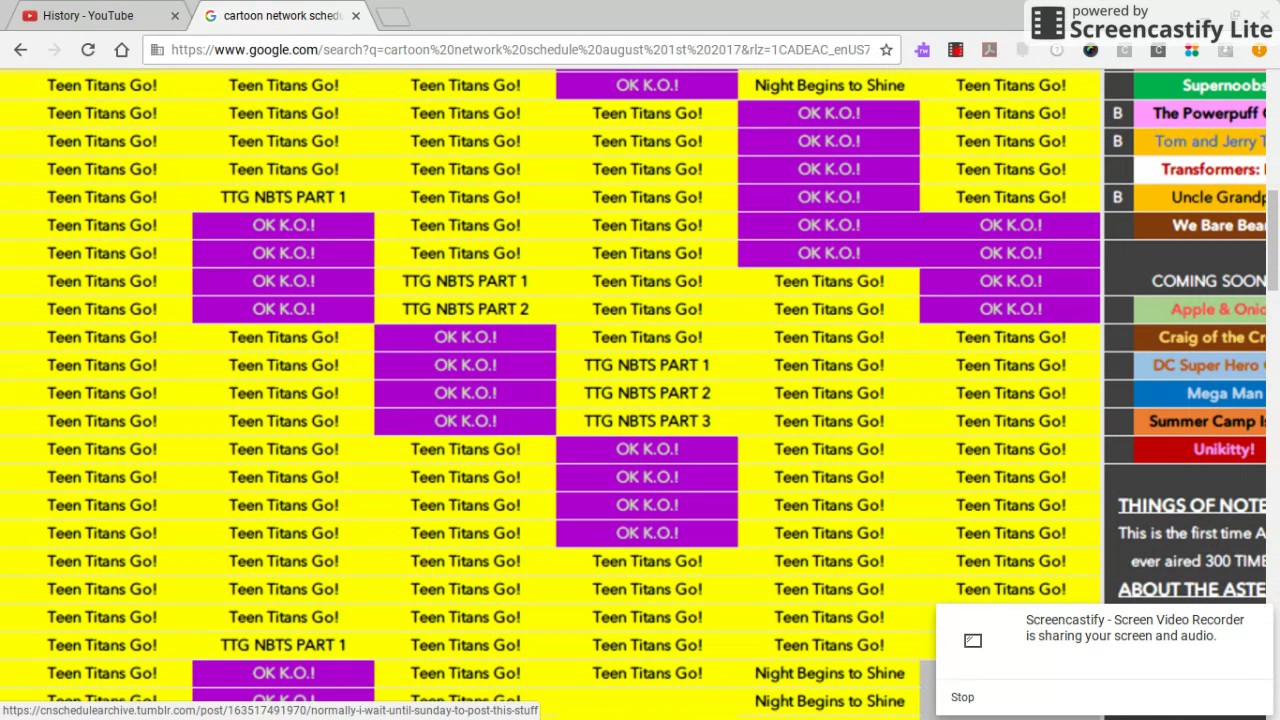The image size is (1280, 720).
Task: Bookmark this page with the star
Action: [x=886, y=50]
